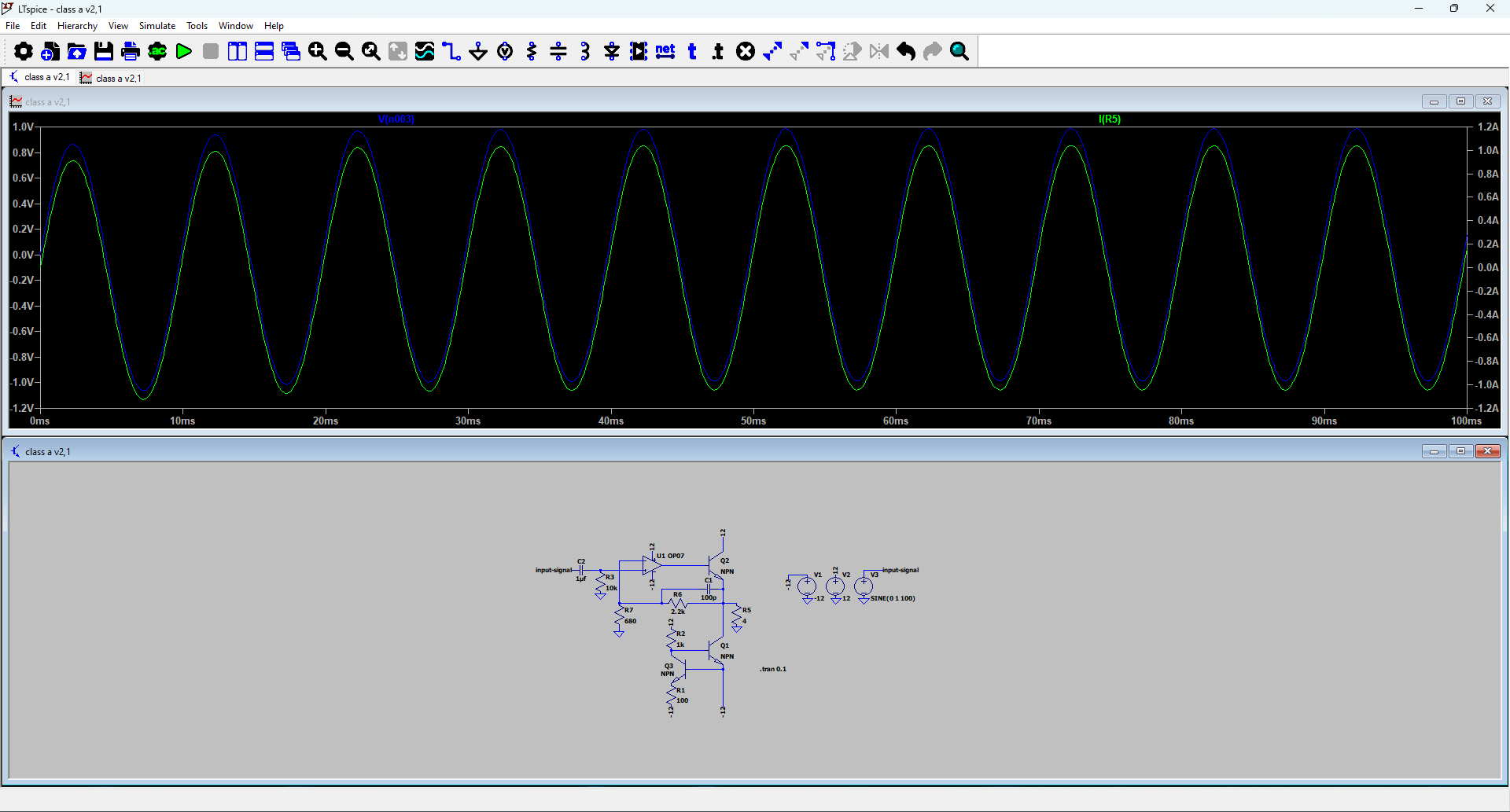Screen dimensions: 1510x812
Task: Print the current view
Action: click(131, 52)
